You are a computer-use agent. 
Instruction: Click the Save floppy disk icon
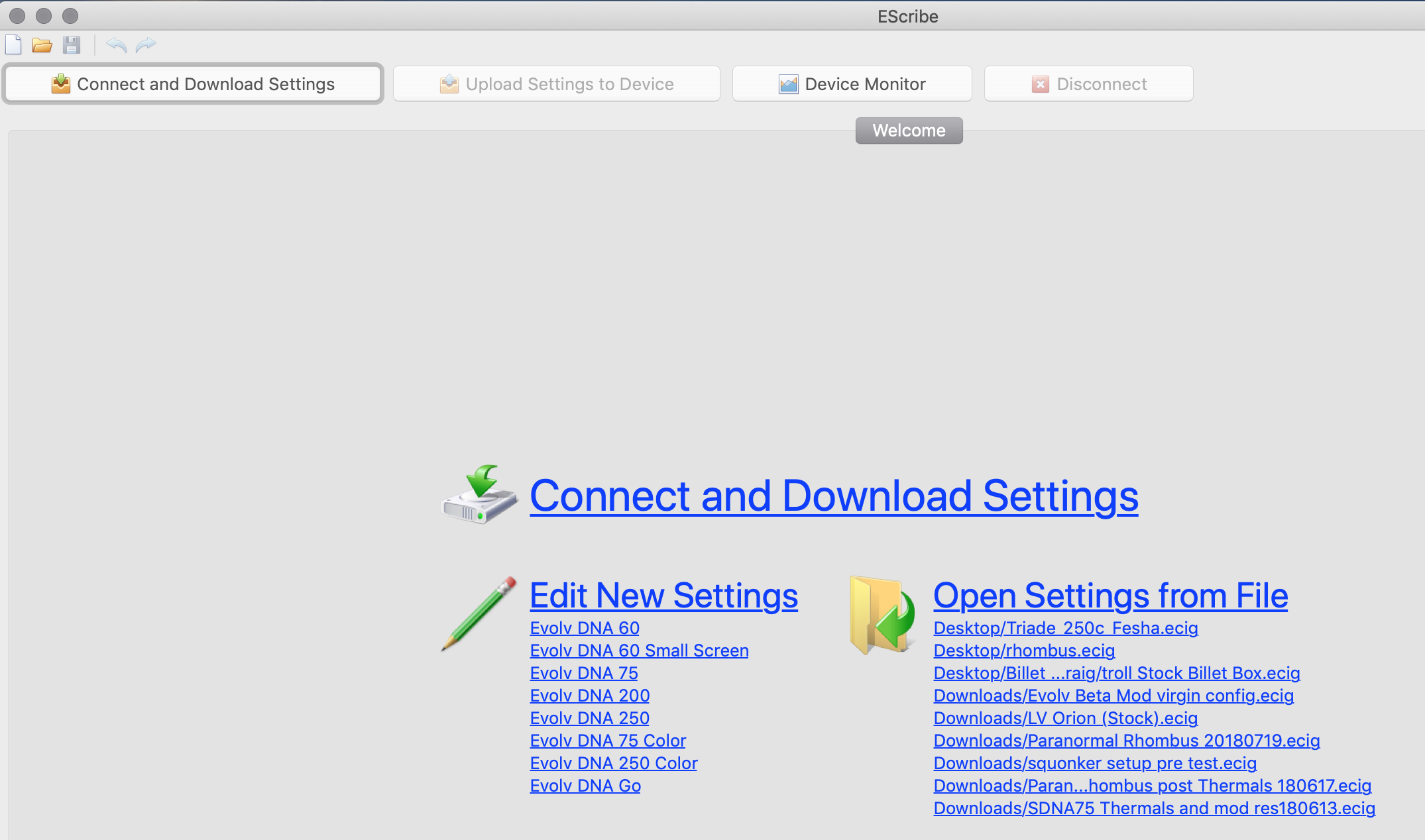[x=72, y=45]
